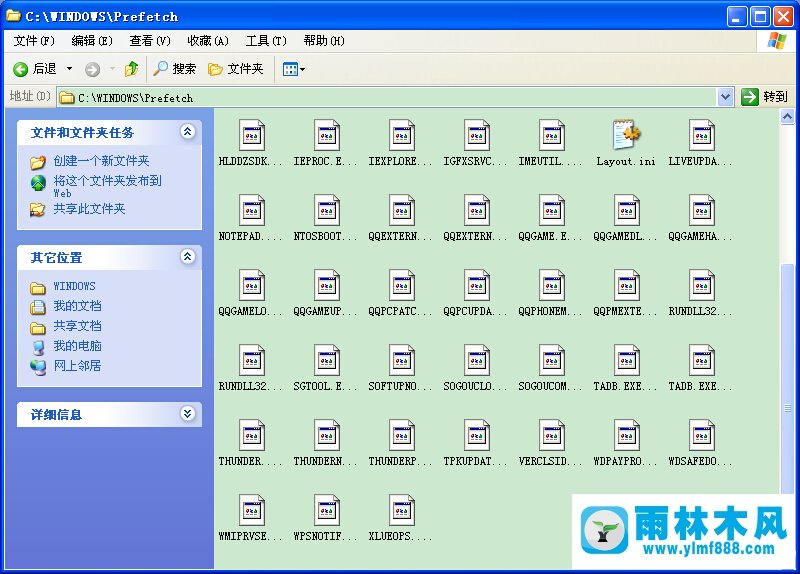Select the IEPROC.E file icon
The image size is (800, 574).
coord(327,135)
